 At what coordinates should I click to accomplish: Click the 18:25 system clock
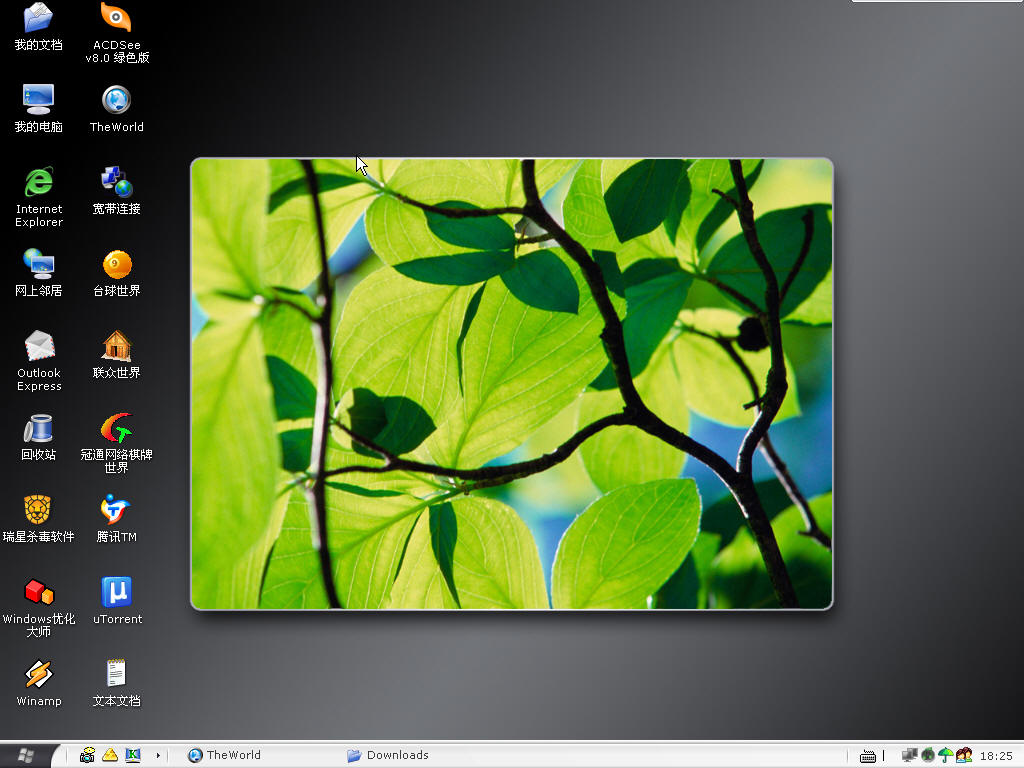pyautogui.click(x=996, y=756)
